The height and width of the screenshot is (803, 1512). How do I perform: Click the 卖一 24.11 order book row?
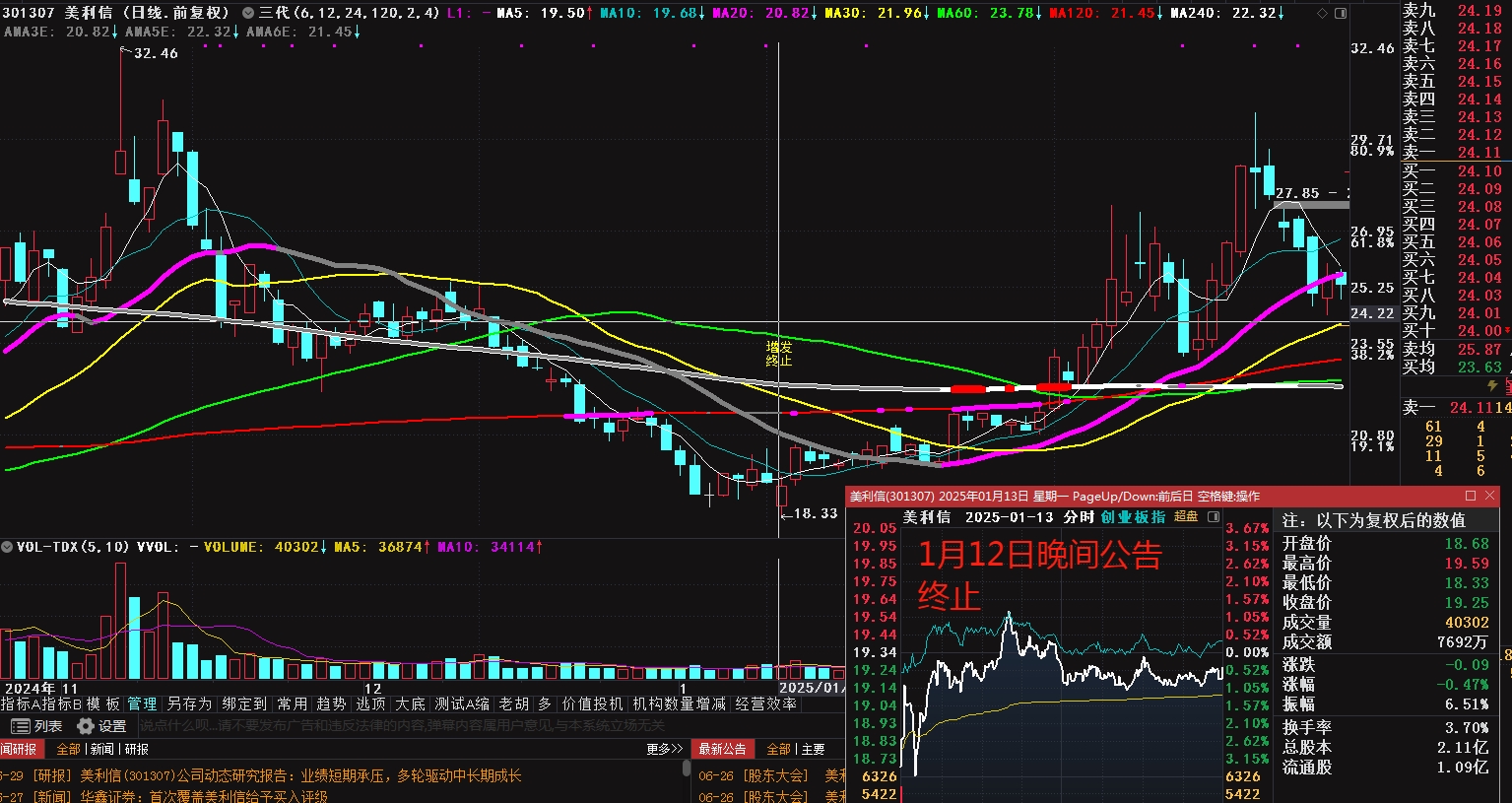1454,152
